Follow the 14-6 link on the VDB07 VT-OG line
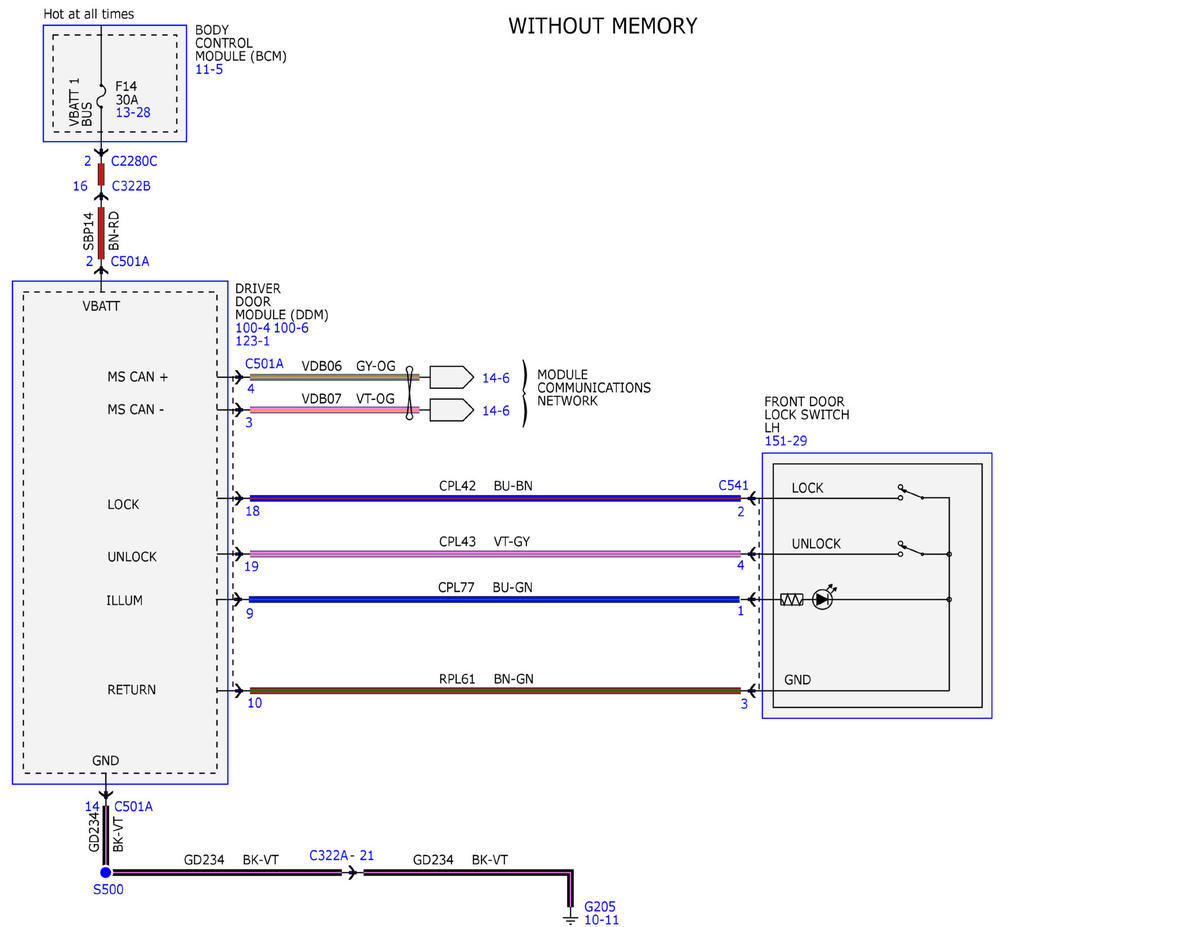Screen dimensions: 1200x927 click(496, 410)
